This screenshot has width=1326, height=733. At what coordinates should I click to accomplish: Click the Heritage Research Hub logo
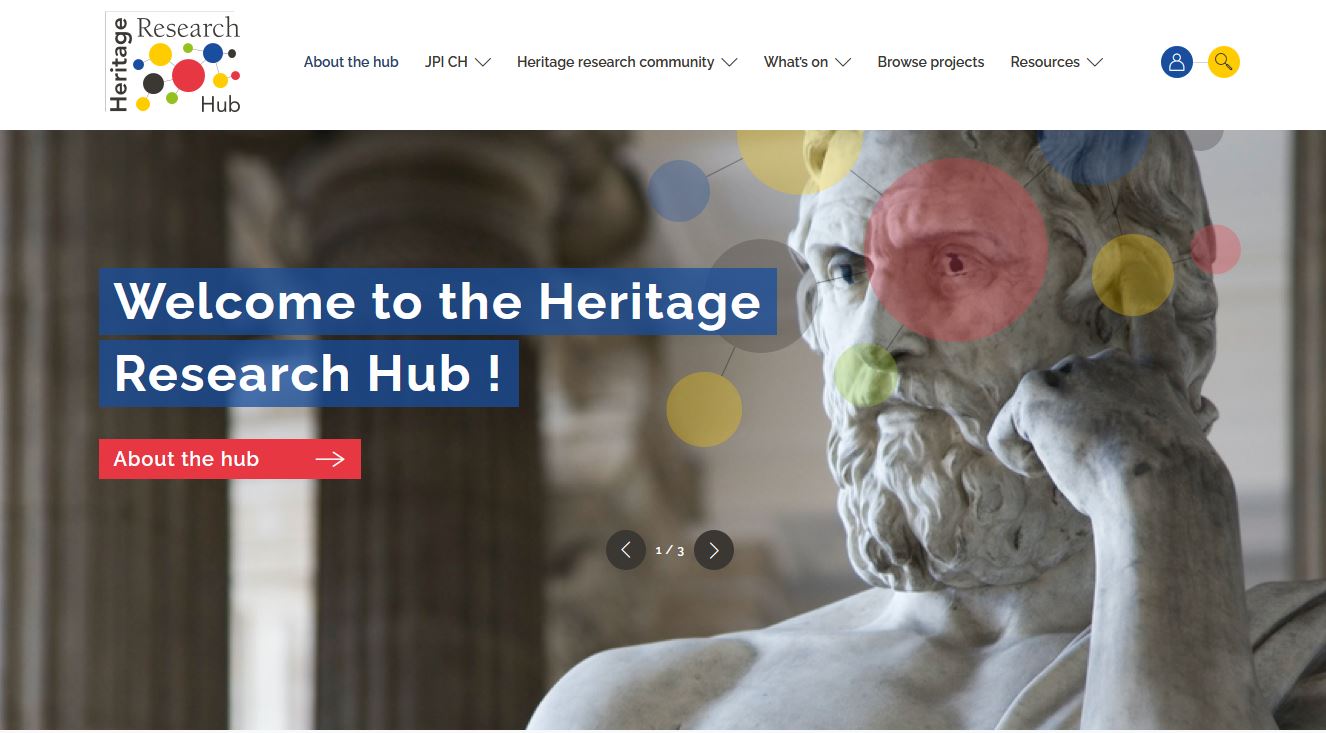click(x=174, y=62)
